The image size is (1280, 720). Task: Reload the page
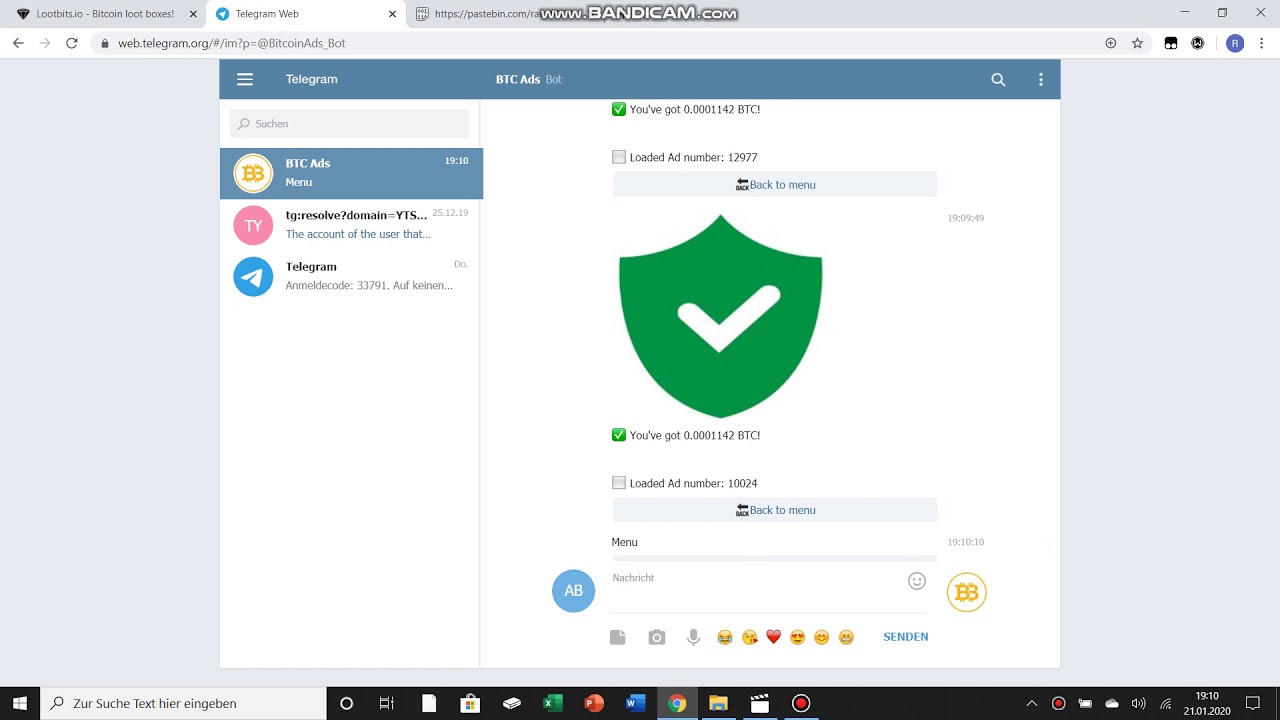[x=71, y=43]
